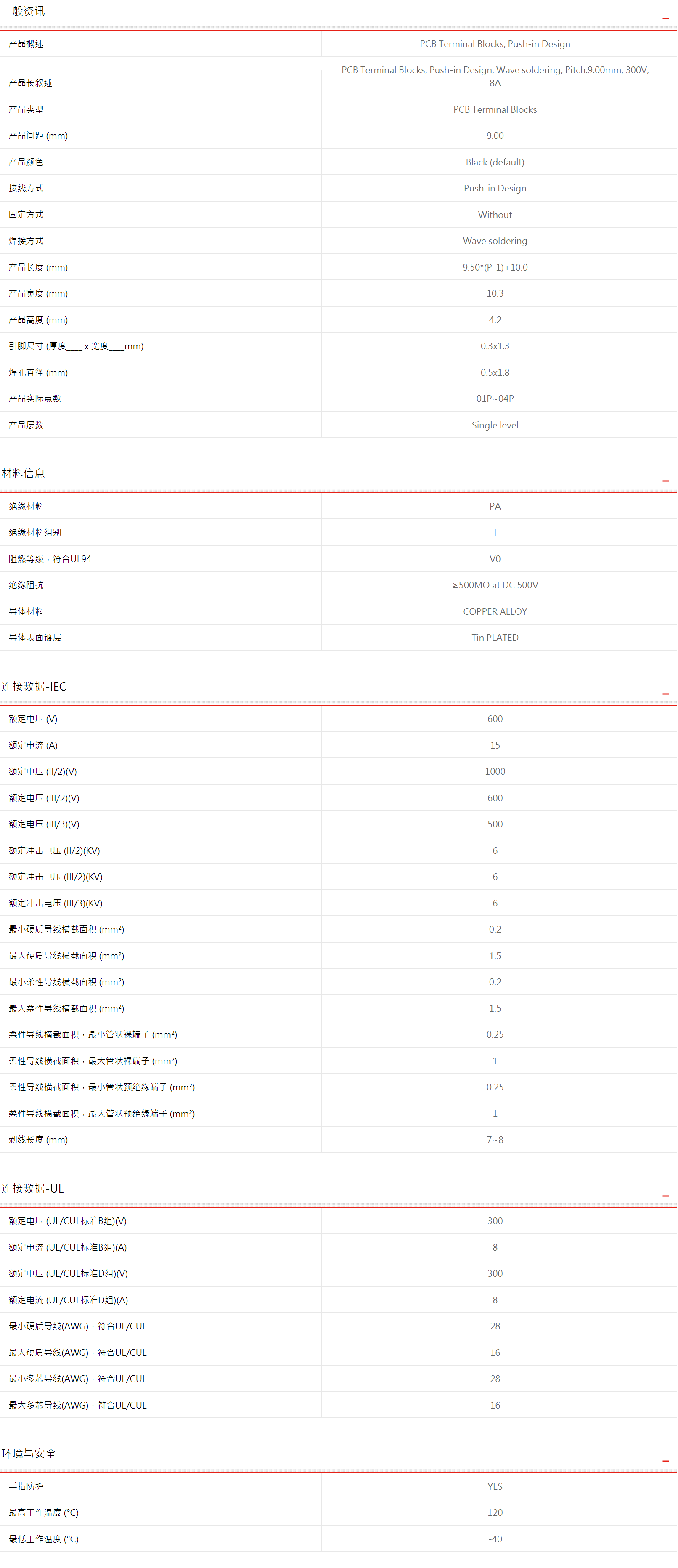This screenshot has height=1568, width=678.
Task: Click the ≥500MΩ at DC 500V value
Action: (x=495, y=585)
